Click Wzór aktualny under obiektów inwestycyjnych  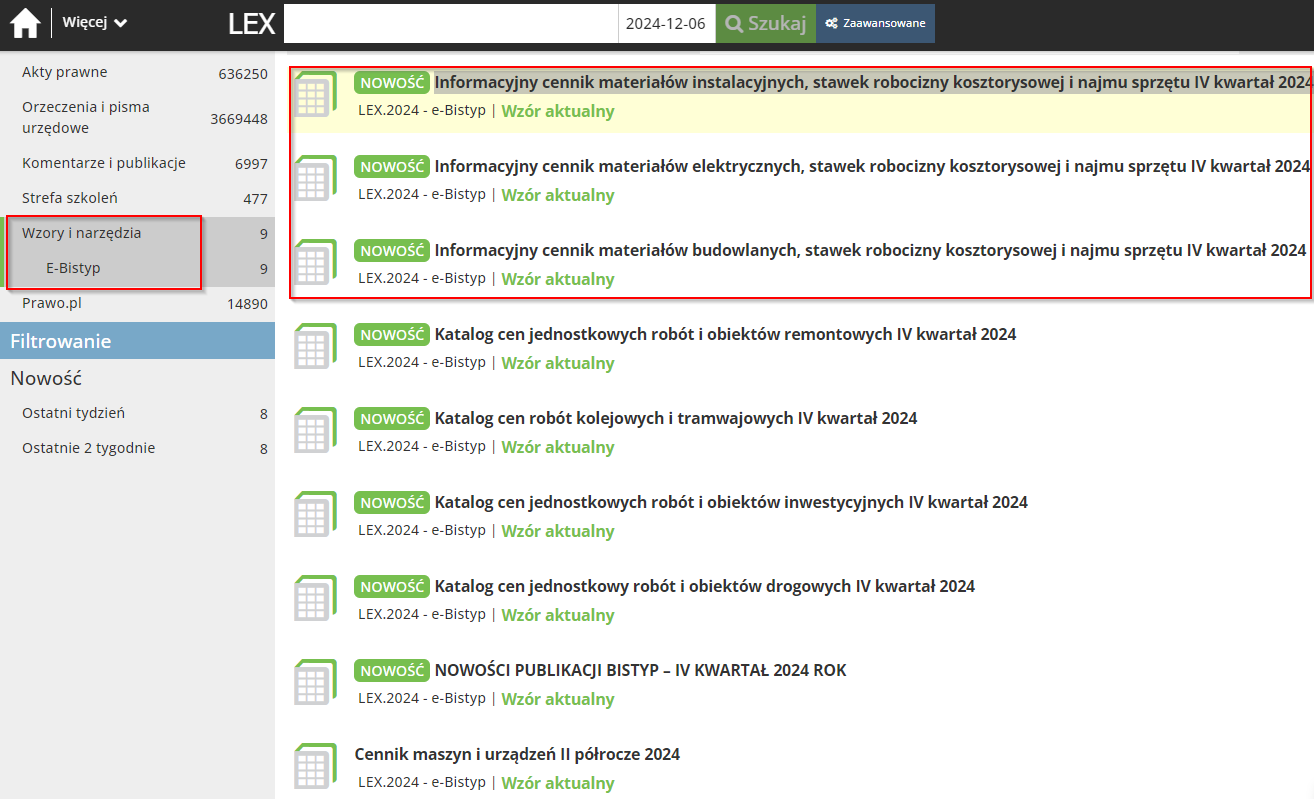click(558, 531)
